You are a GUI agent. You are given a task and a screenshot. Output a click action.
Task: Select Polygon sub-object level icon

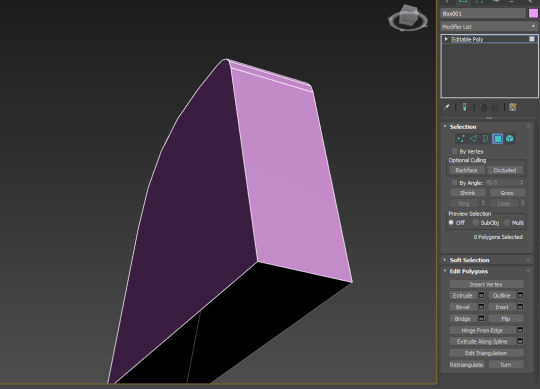click(498, 139)
